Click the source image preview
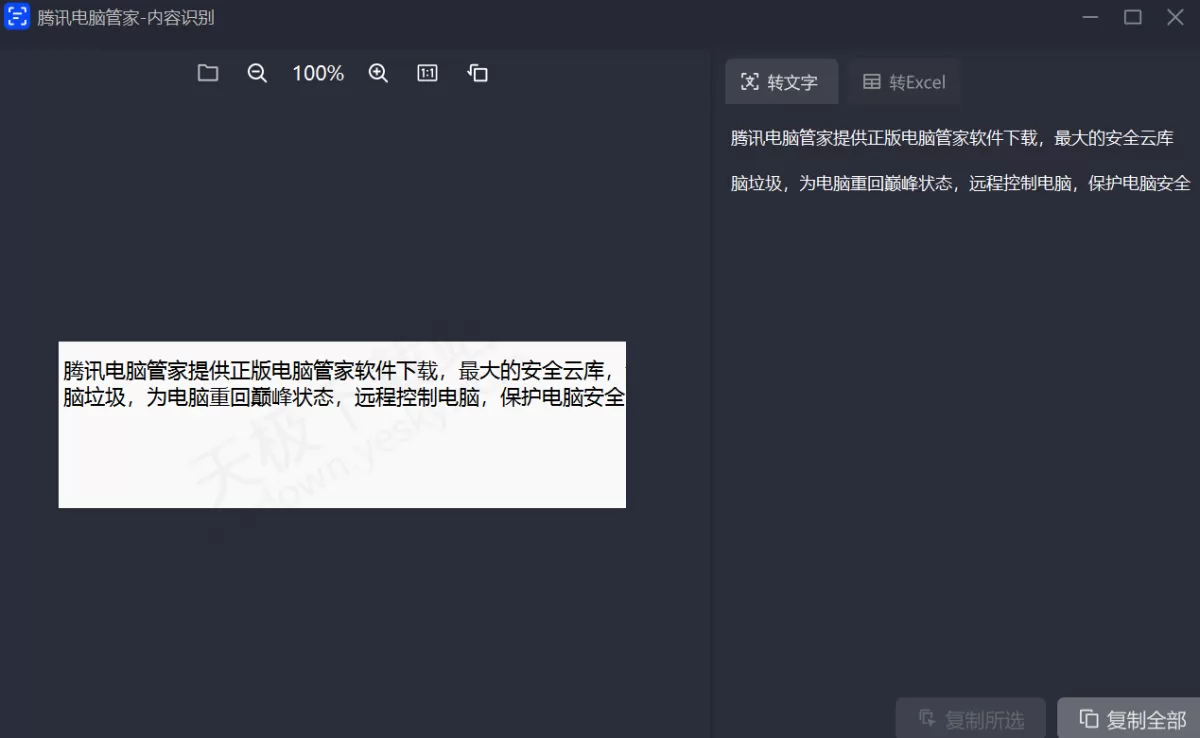The width and height of the screenshot is (1200, 738). point(342,425)
